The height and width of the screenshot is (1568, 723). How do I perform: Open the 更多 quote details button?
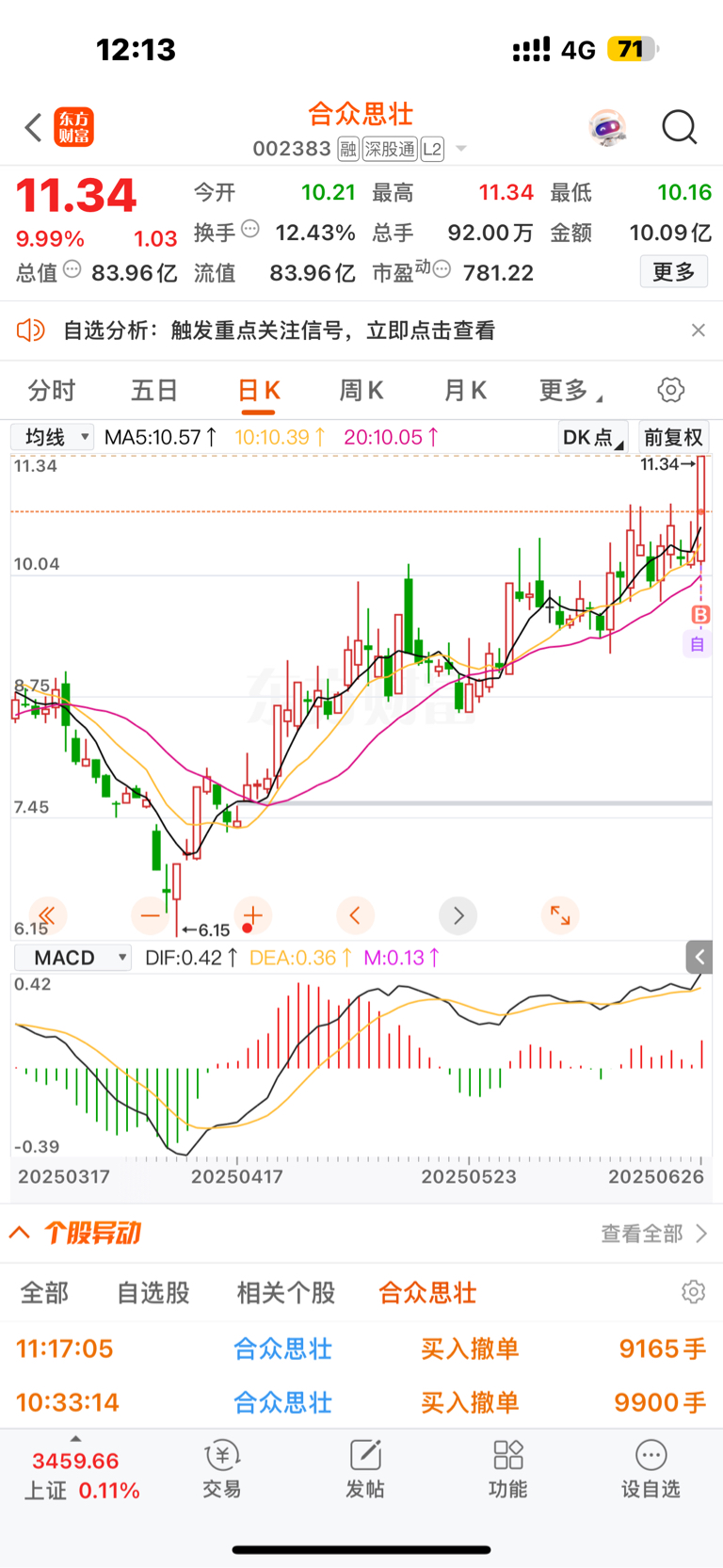click(x=673, y=272)
